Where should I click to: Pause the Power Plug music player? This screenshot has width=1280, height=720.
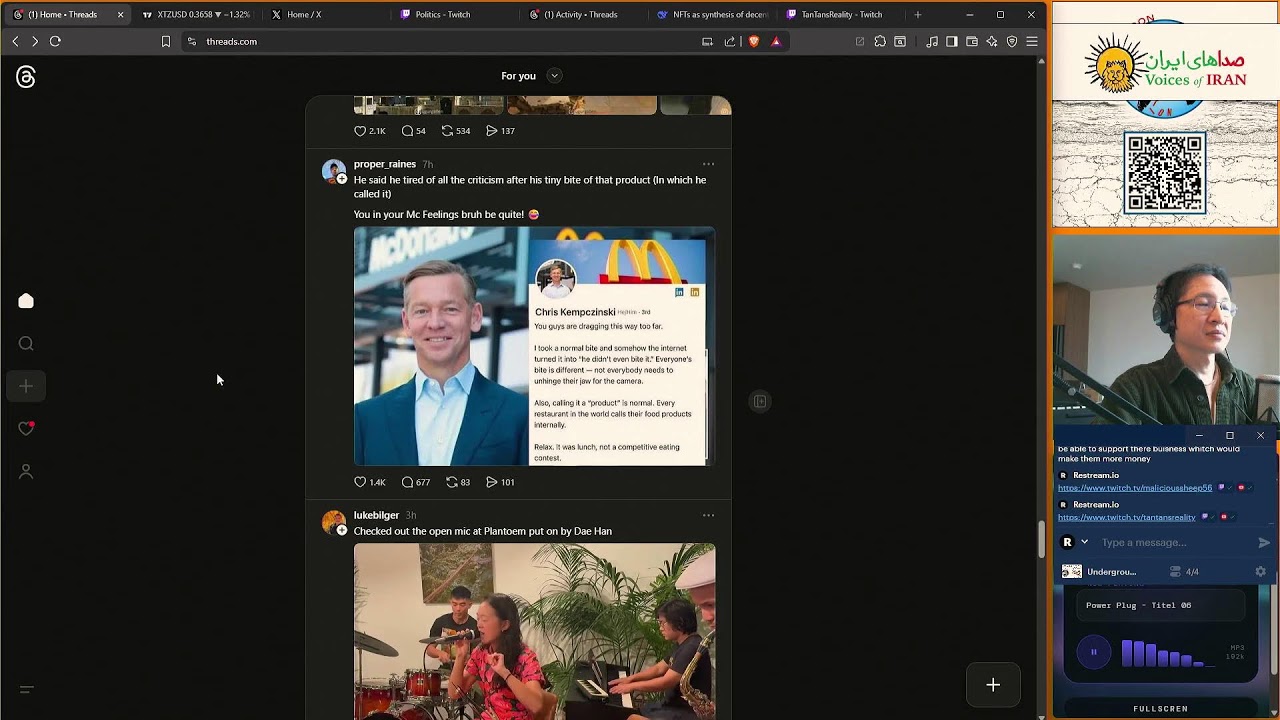pos(1094,652)
